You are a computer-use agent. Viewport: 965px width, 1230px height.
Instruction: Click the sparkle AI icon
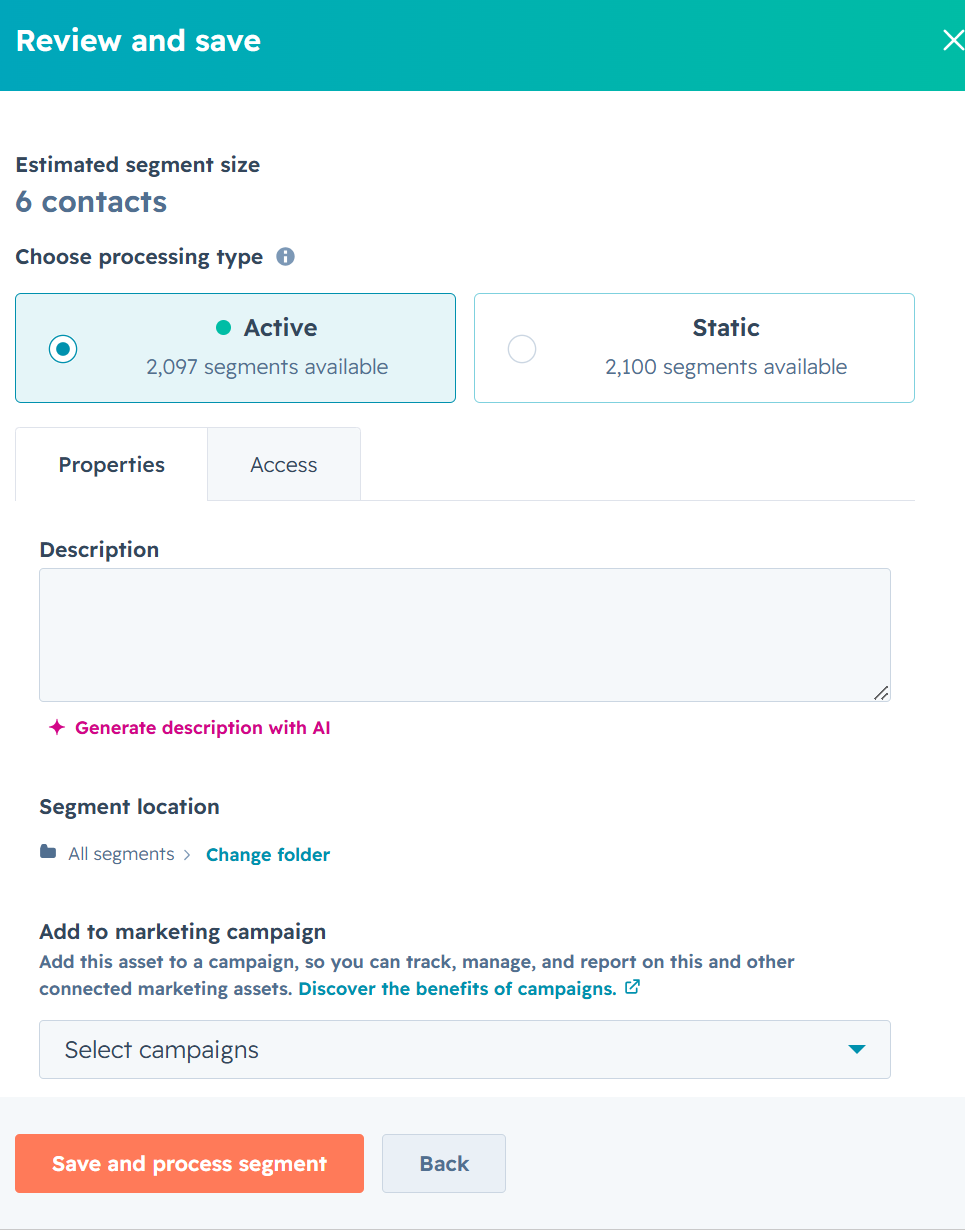(57, 728)
